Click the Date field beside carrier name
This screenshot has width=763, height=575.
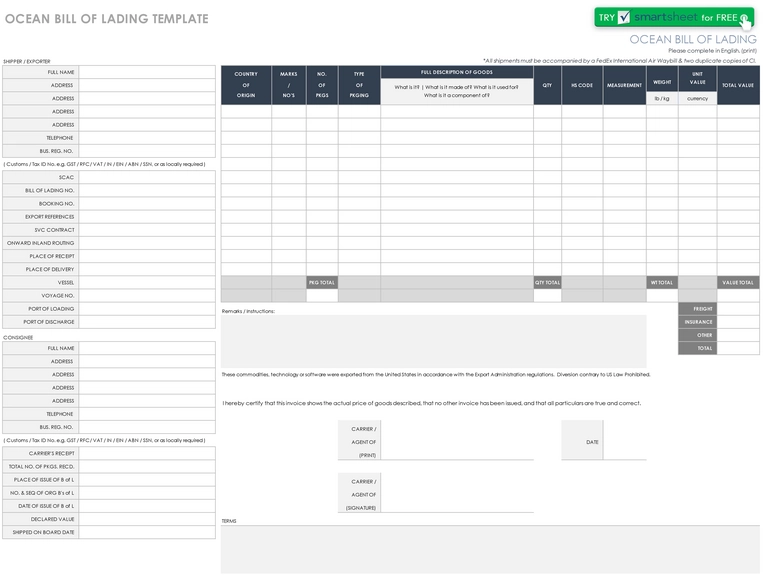625,440
